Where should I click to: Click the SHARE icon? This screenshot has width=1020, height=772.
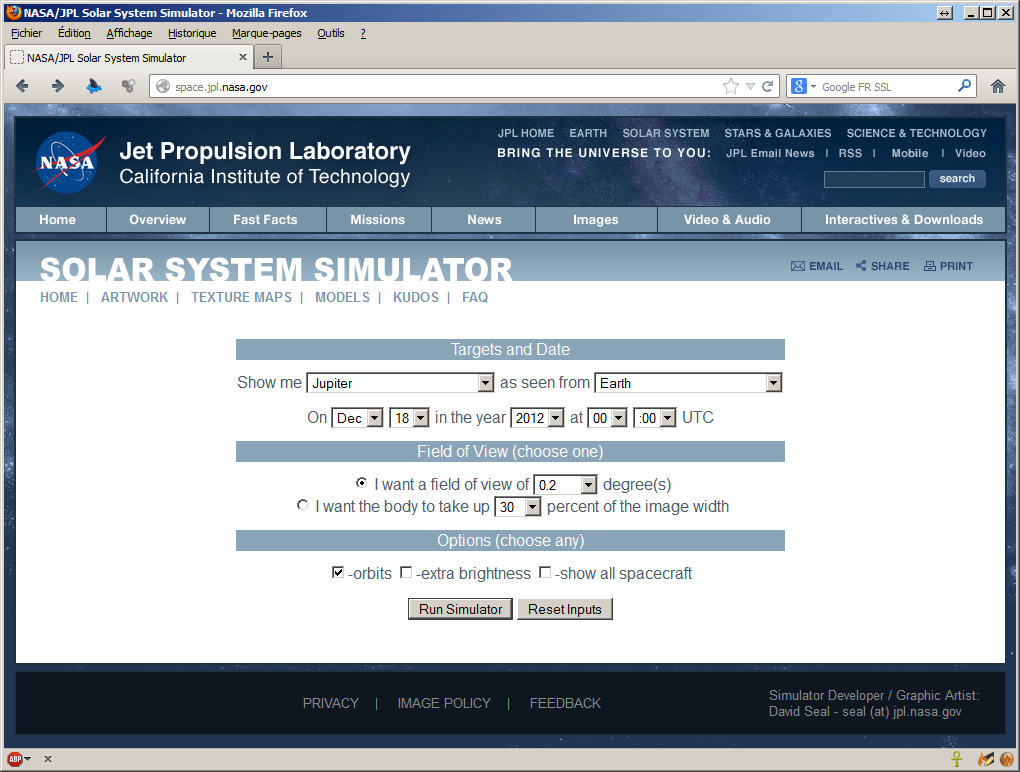[x=861, y=265]
